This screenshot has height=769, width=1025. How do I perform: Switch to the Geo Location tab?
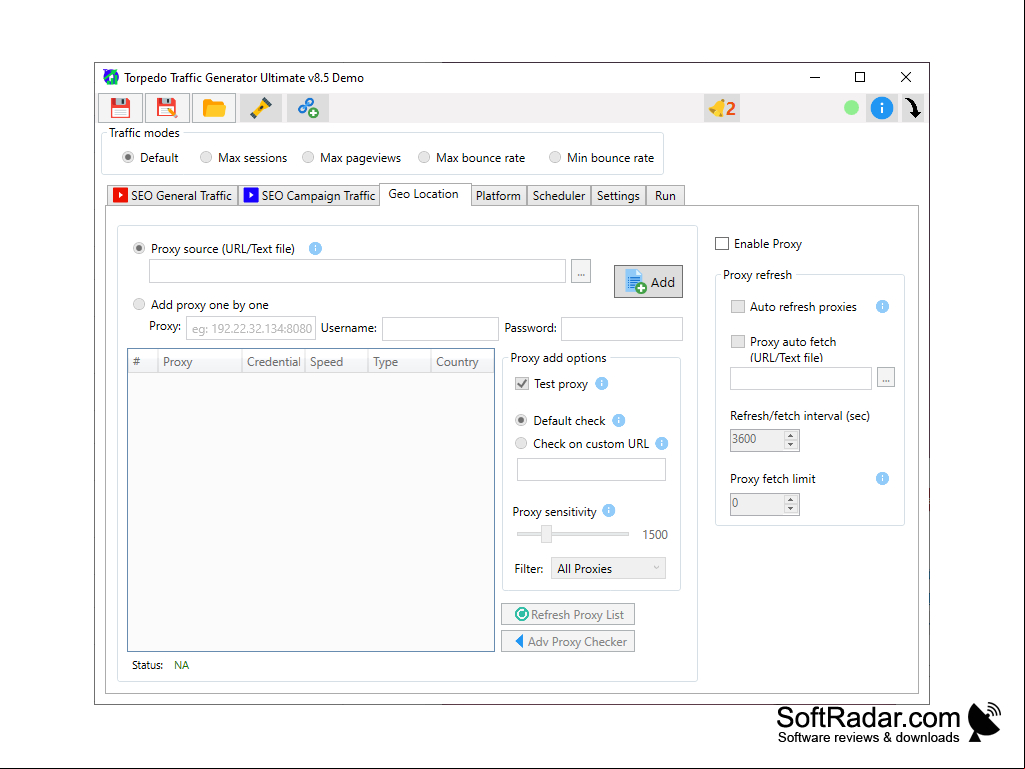click(424, 194)
